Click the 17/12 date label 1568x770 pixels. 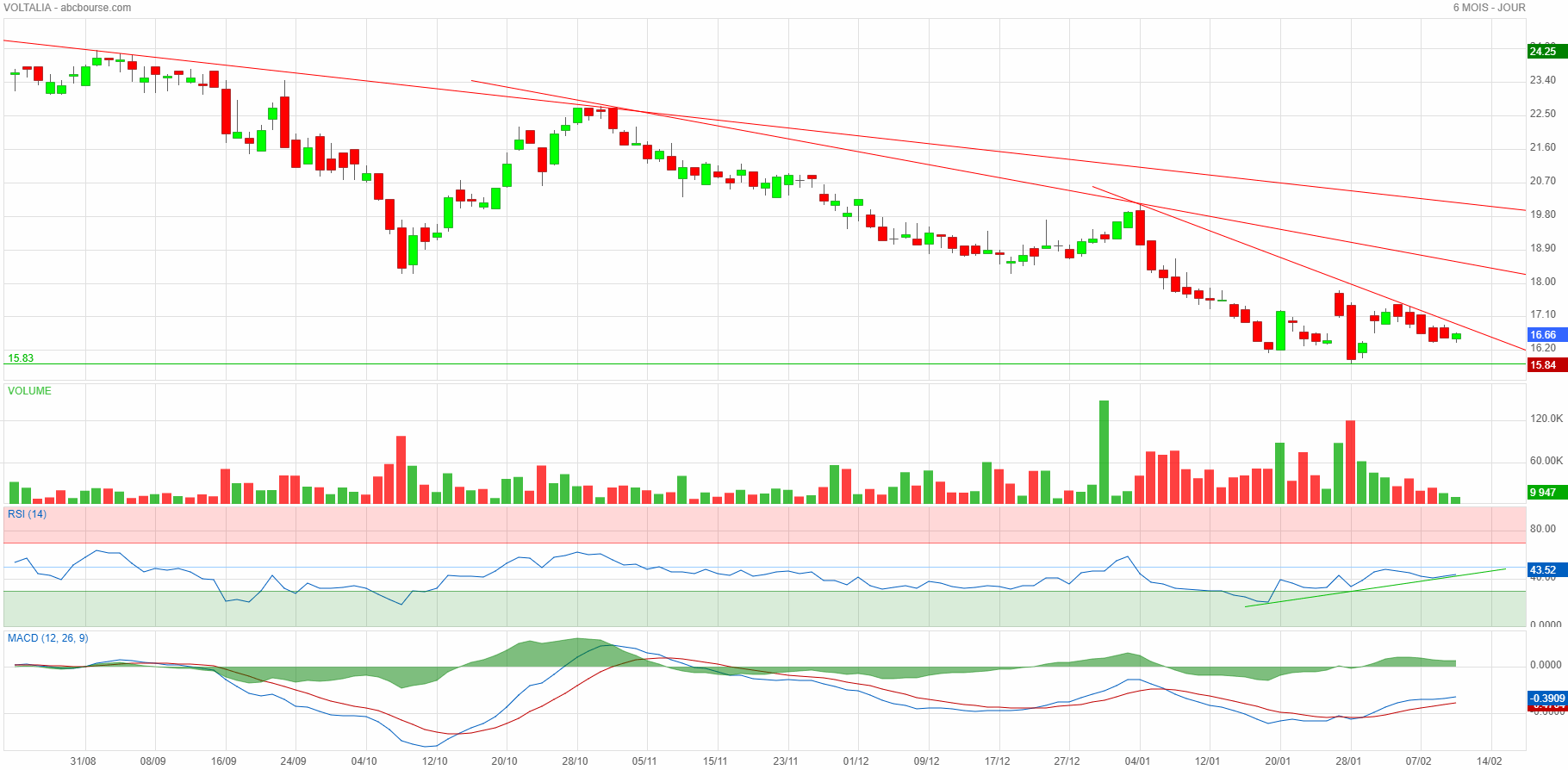coord(997,761)
